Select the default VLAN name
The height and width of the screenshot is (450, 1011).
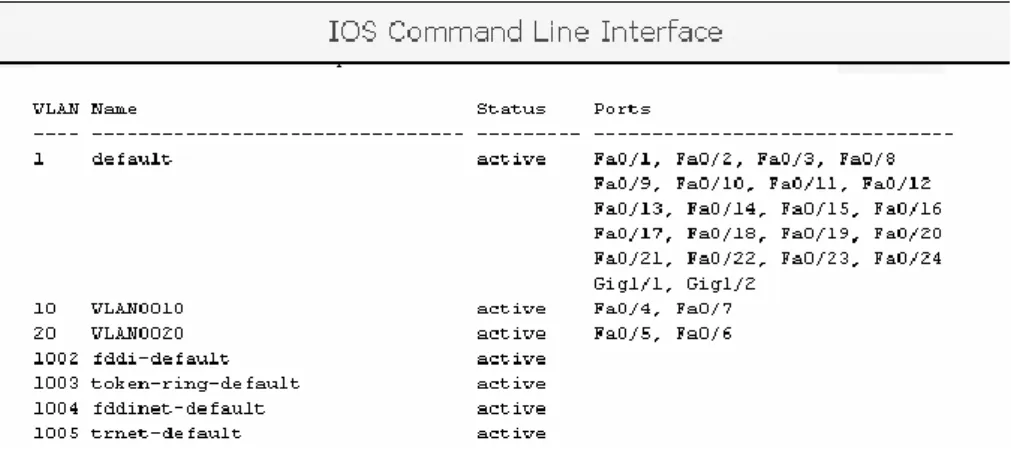point(132,159)
